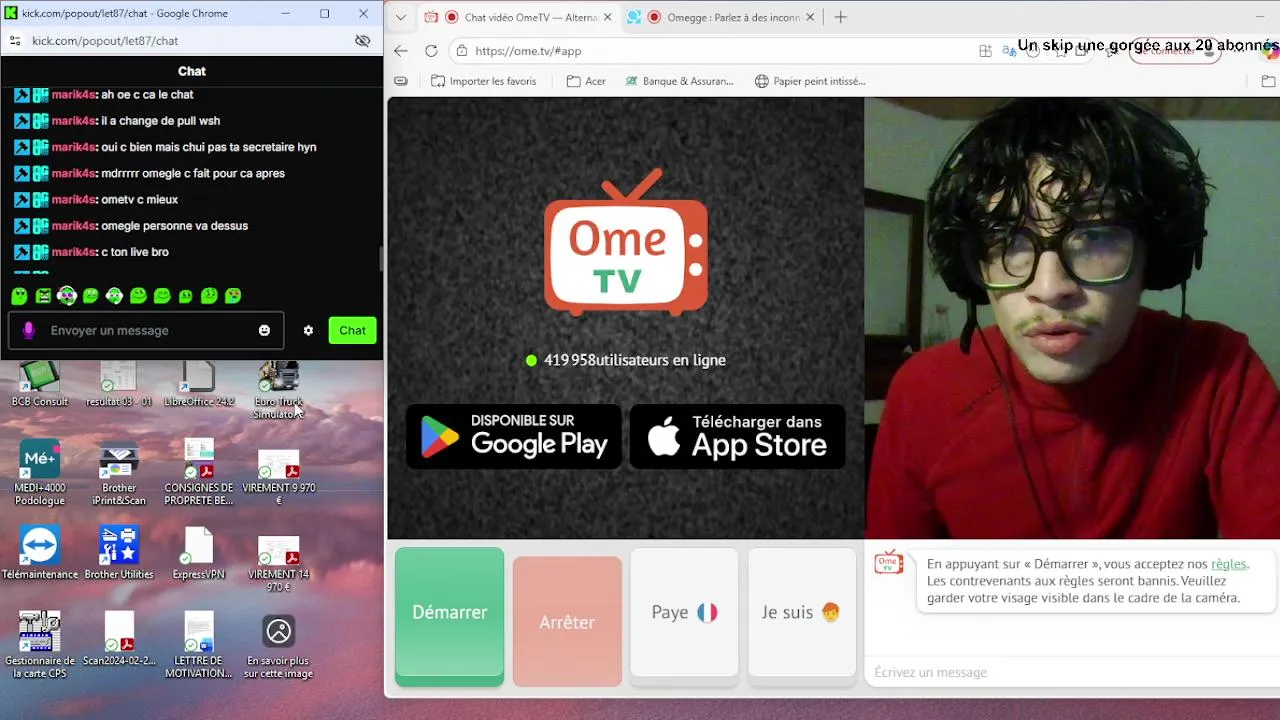Viewport: 1280px width, 720px height.
Task: Toggle the incognito eye icon in Kick popout
Action: [x=363, y=41]
